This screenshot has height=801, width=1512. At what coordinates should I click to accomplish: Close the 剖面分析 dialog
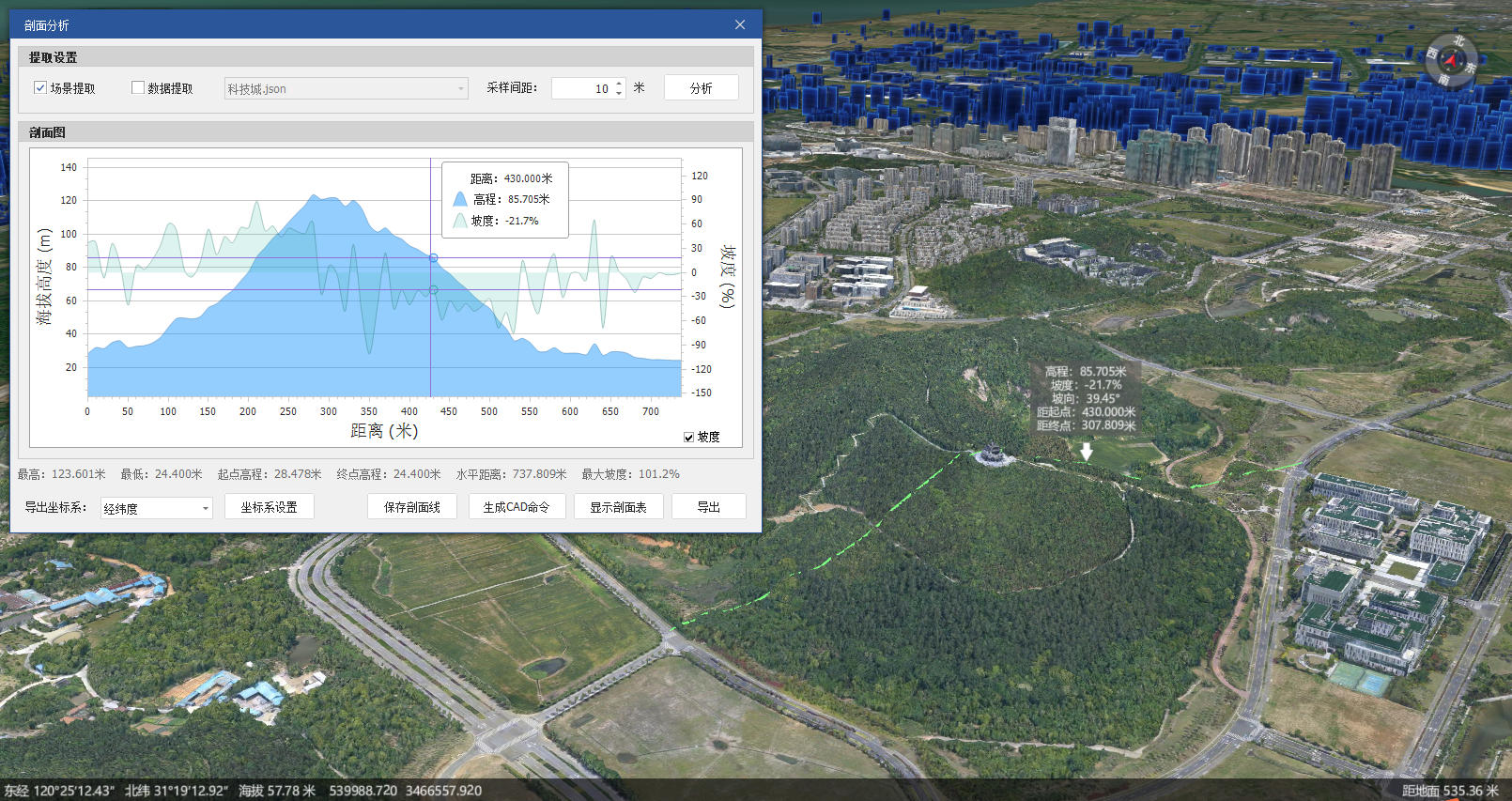[x=740, y=25]
